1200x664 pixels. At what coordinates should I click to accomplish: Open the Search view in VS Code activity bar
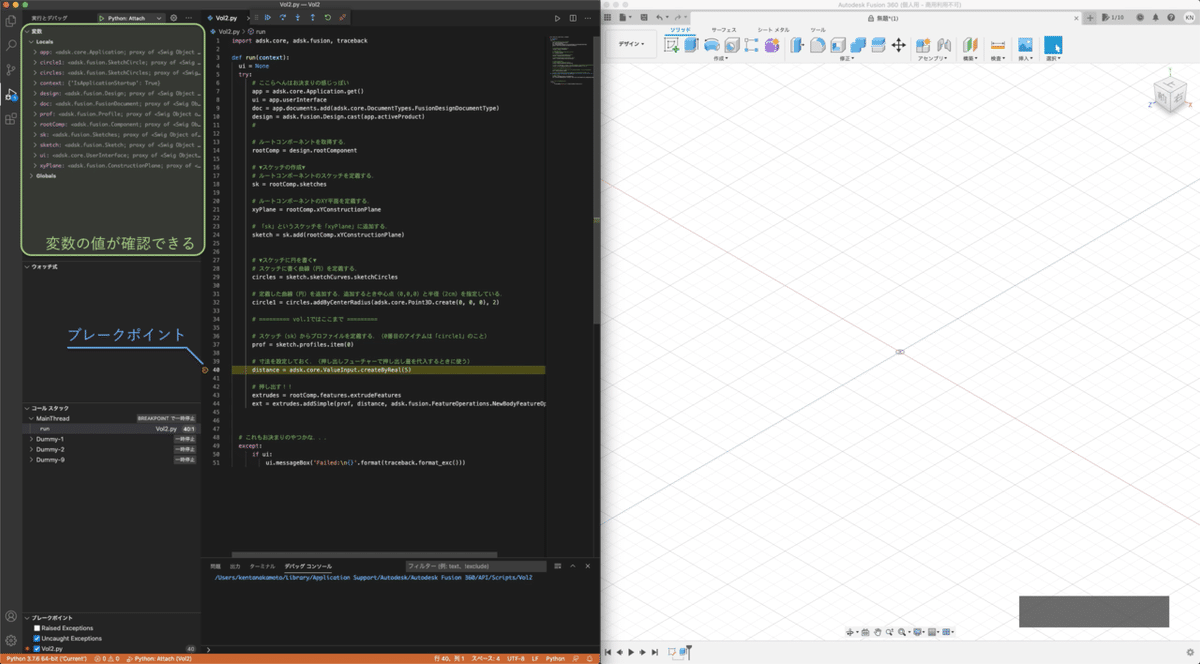click(10, 46)
